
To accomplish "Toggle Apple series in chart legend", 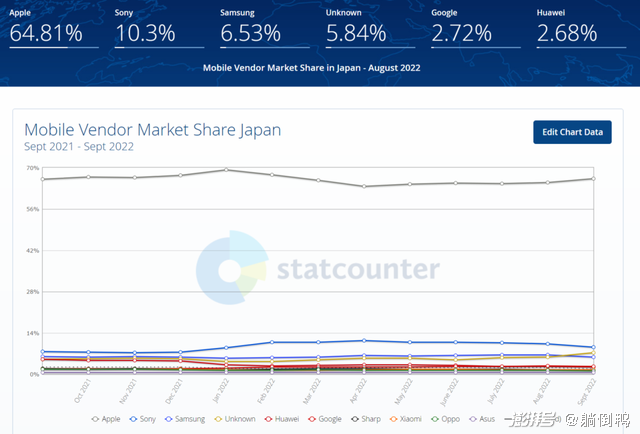I will pyautogui.click(x=106, y=419).
